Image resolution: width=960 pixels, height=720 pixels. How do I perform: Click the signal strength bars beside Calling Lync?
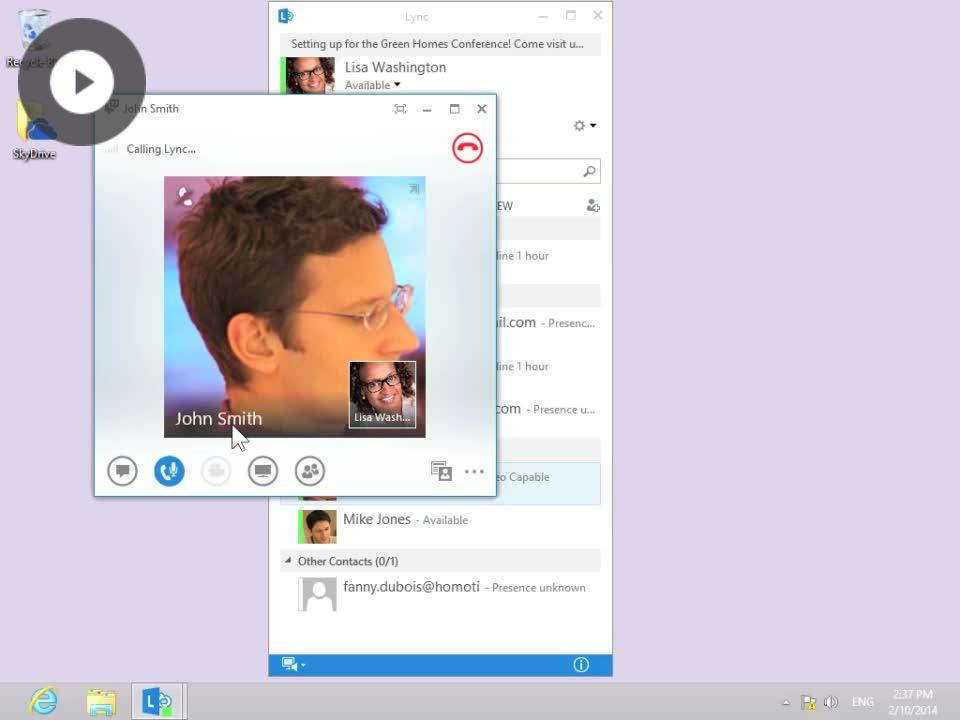point(112,149)
